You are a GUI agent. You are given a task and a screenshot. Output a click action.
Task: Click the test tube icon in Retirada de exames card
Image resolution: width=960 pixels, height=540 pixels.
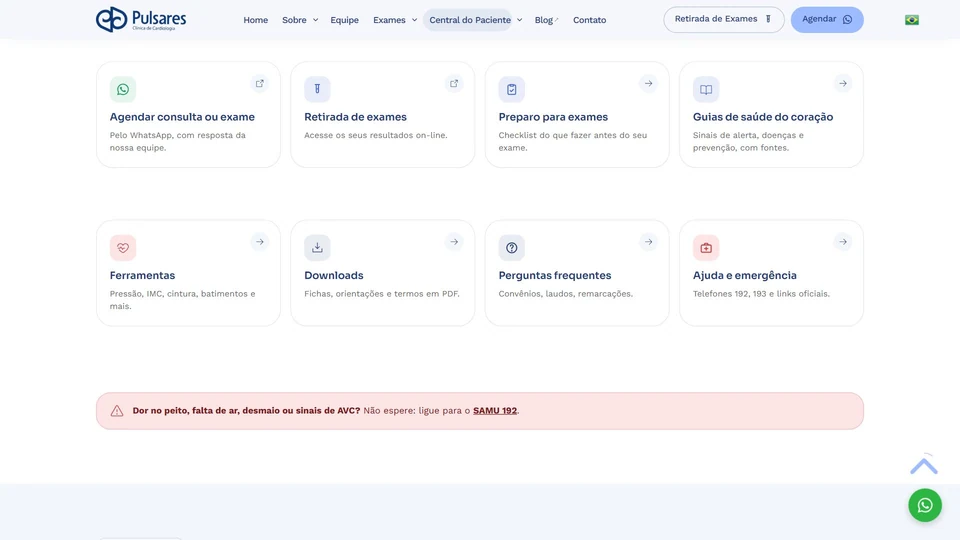317,89
